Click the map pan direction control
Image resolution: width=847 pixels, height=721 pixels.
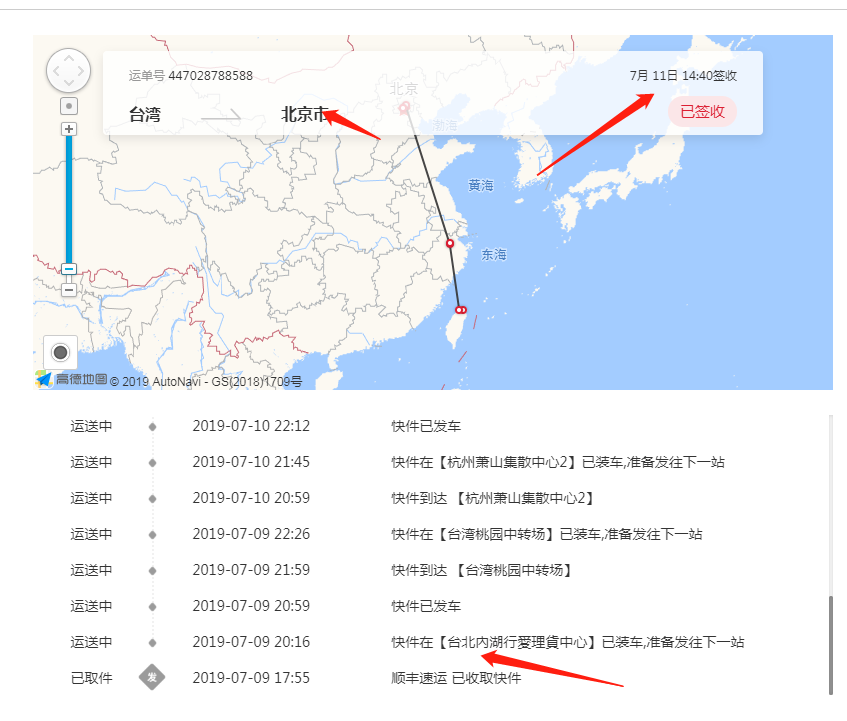click(x=69, y=71)
